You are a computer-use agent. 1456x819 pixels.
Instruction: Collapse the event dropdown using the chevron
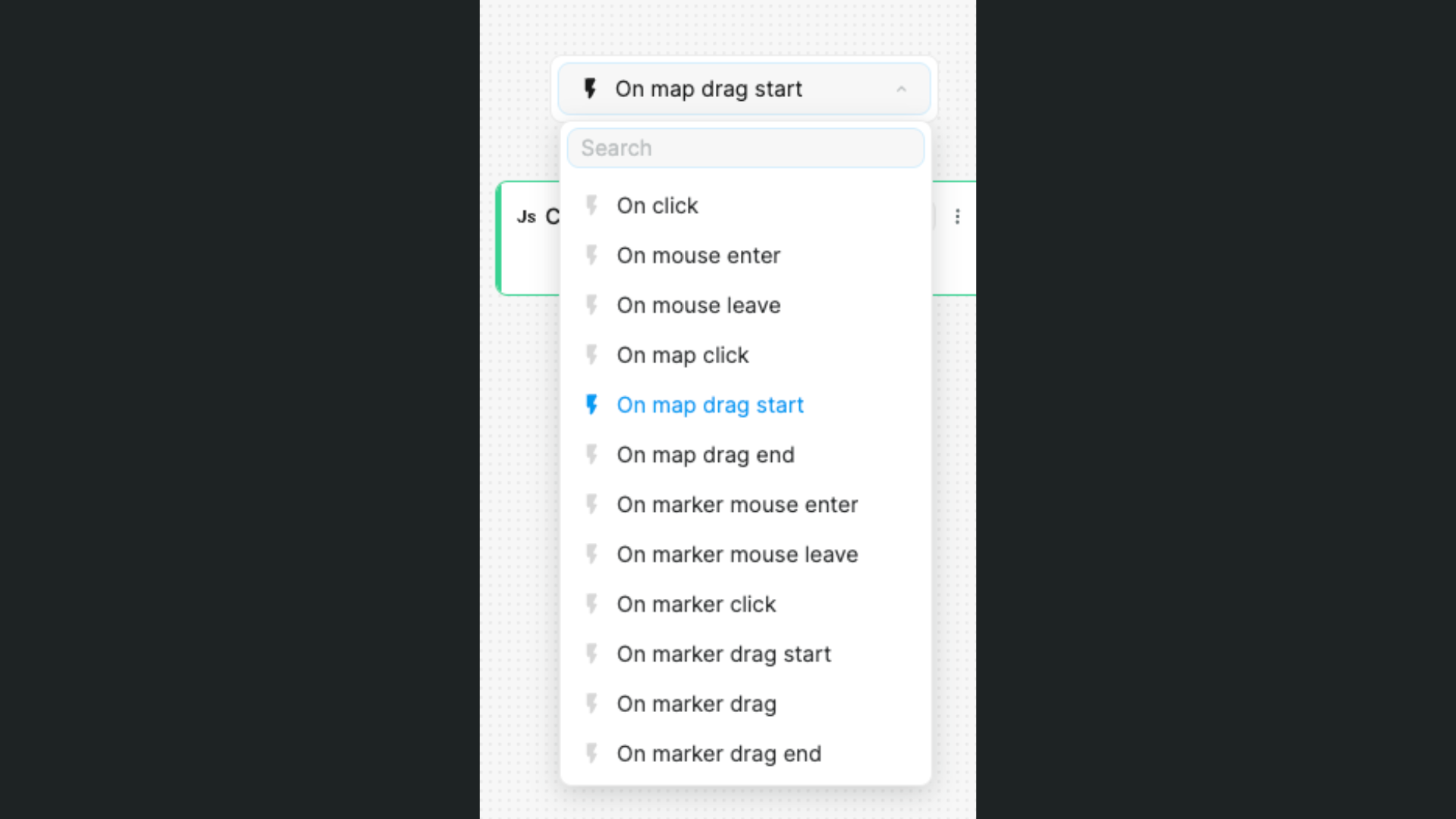coord(902,89)
